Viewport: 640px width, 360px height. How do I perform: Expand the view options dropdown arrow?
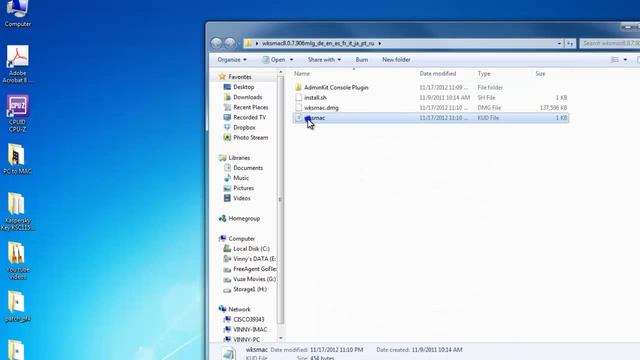pyautogui.click(x=625, y=60)
